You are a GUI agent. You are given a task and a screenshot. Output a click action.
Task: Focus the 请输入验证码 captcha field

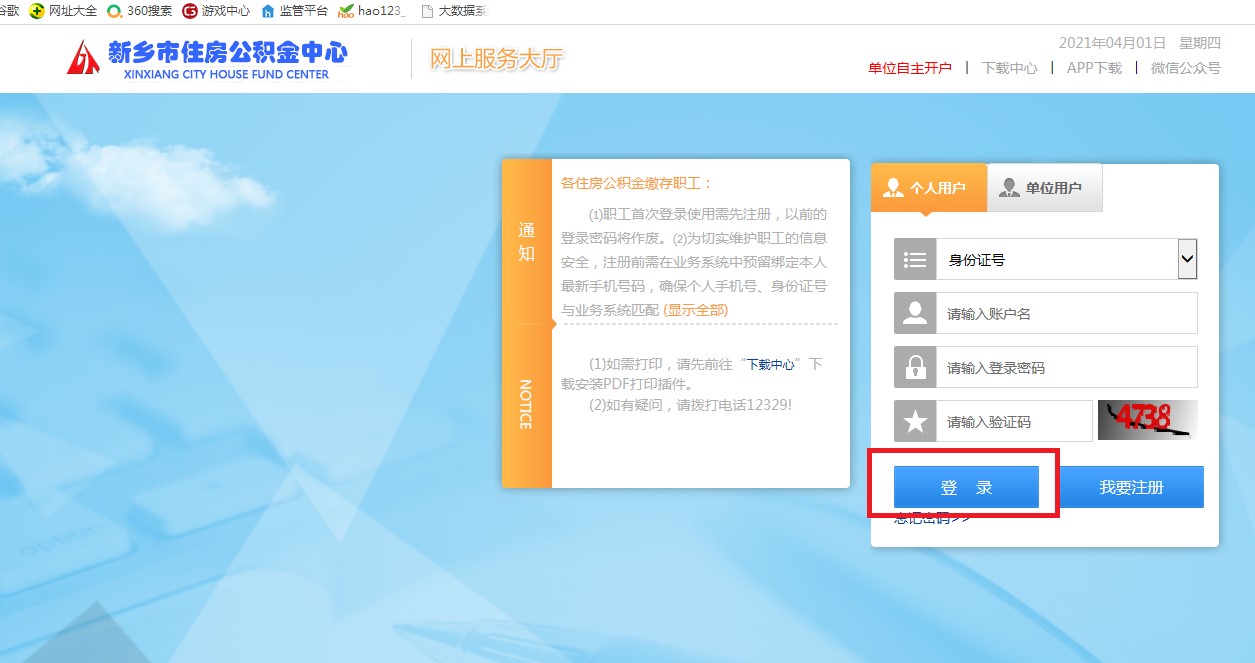coord(1014,421)
